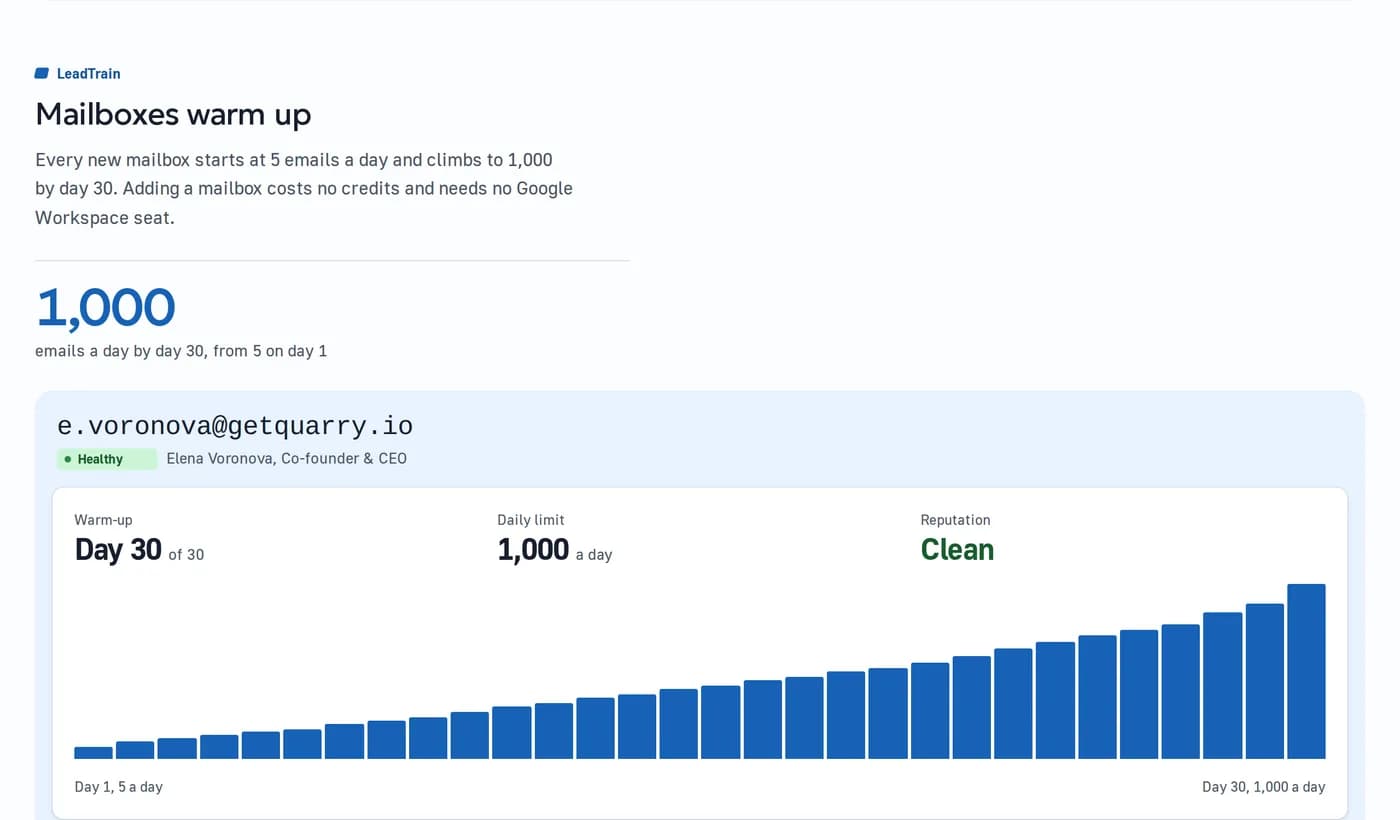Click the paragraph starting "Every new mailbox starts"
Viewport: 1400px width, 820px height.
(304, 188)
